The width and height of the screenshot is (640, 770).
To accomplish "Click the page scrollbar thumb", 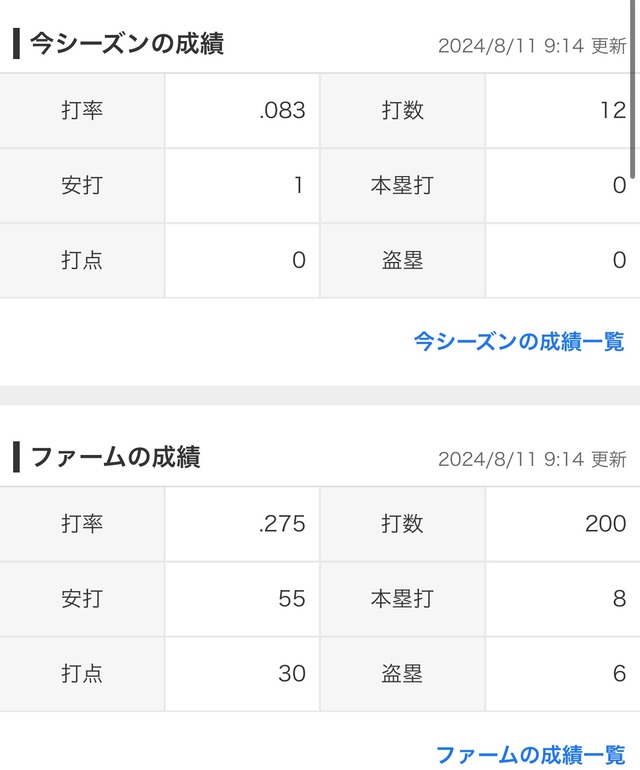I will 633,88.
